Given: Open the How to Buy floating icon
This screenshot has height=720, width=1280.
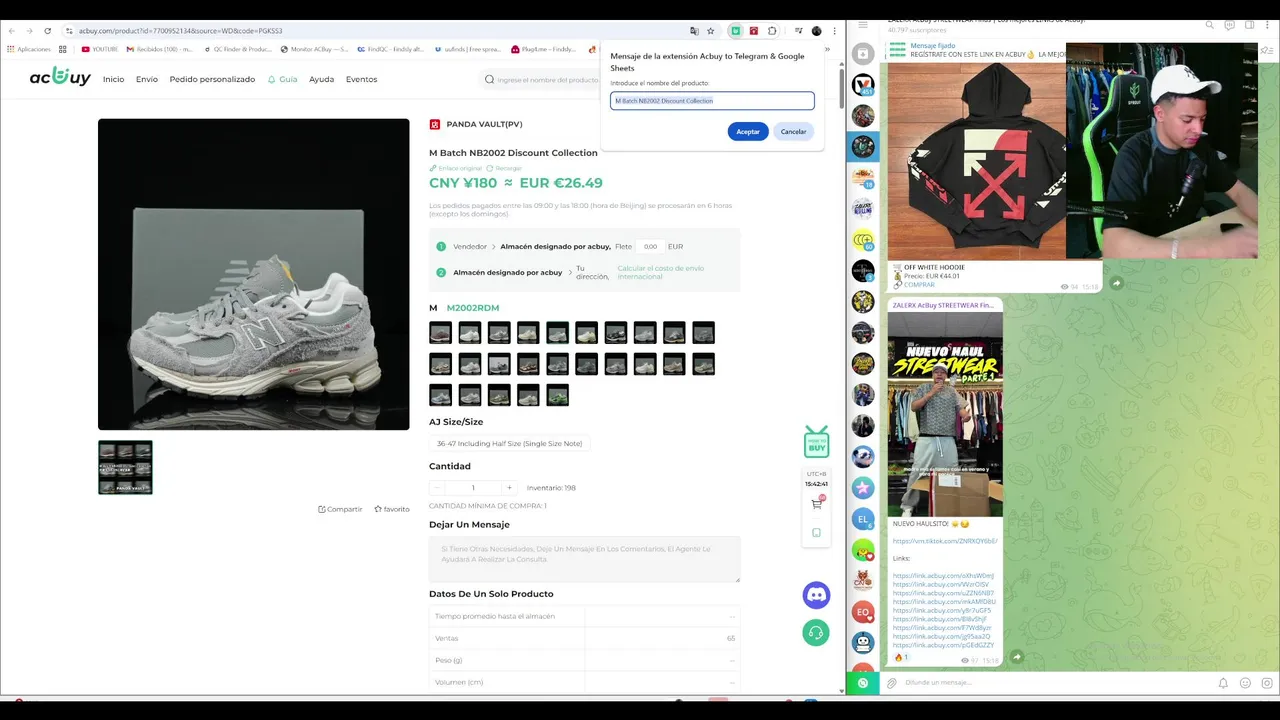Looking at the screenshot, I should 817,442.
